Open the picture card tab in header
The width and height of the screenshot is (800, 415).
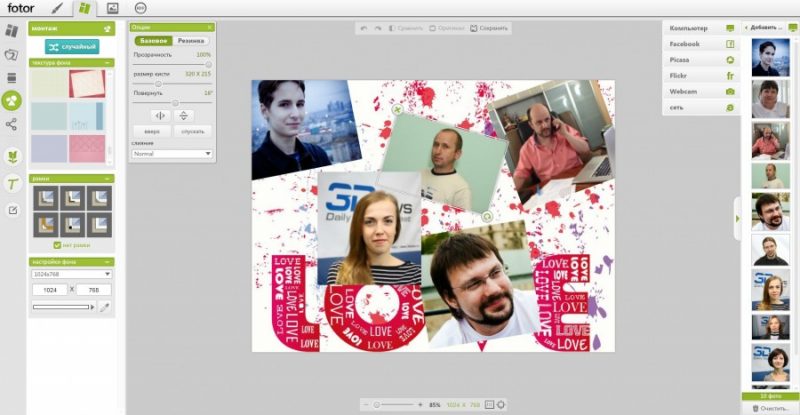click(x=112, y=8)
